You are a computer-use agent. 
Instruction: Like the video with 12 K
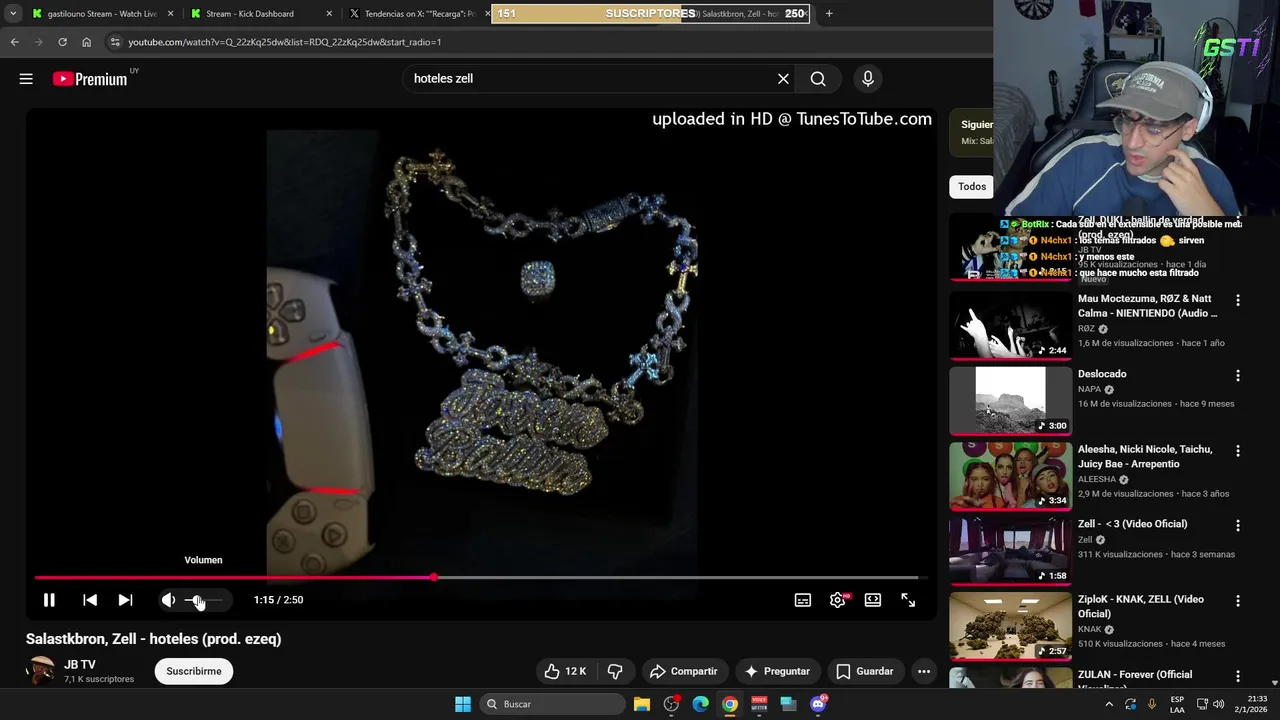(x=565, y=671)
